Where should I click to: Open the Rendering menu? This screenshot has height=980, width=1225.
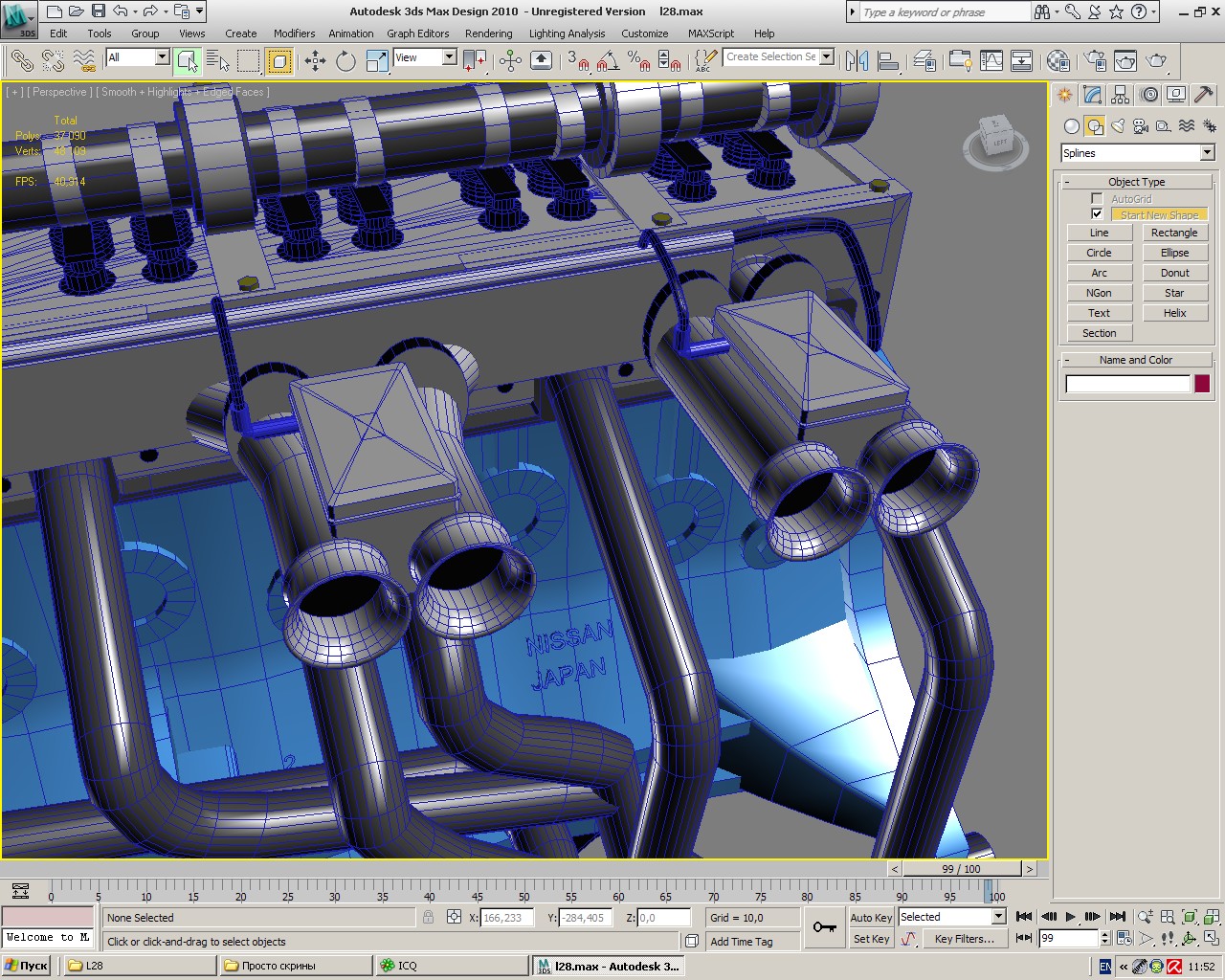pyautogui.click(x=489, y=33)
